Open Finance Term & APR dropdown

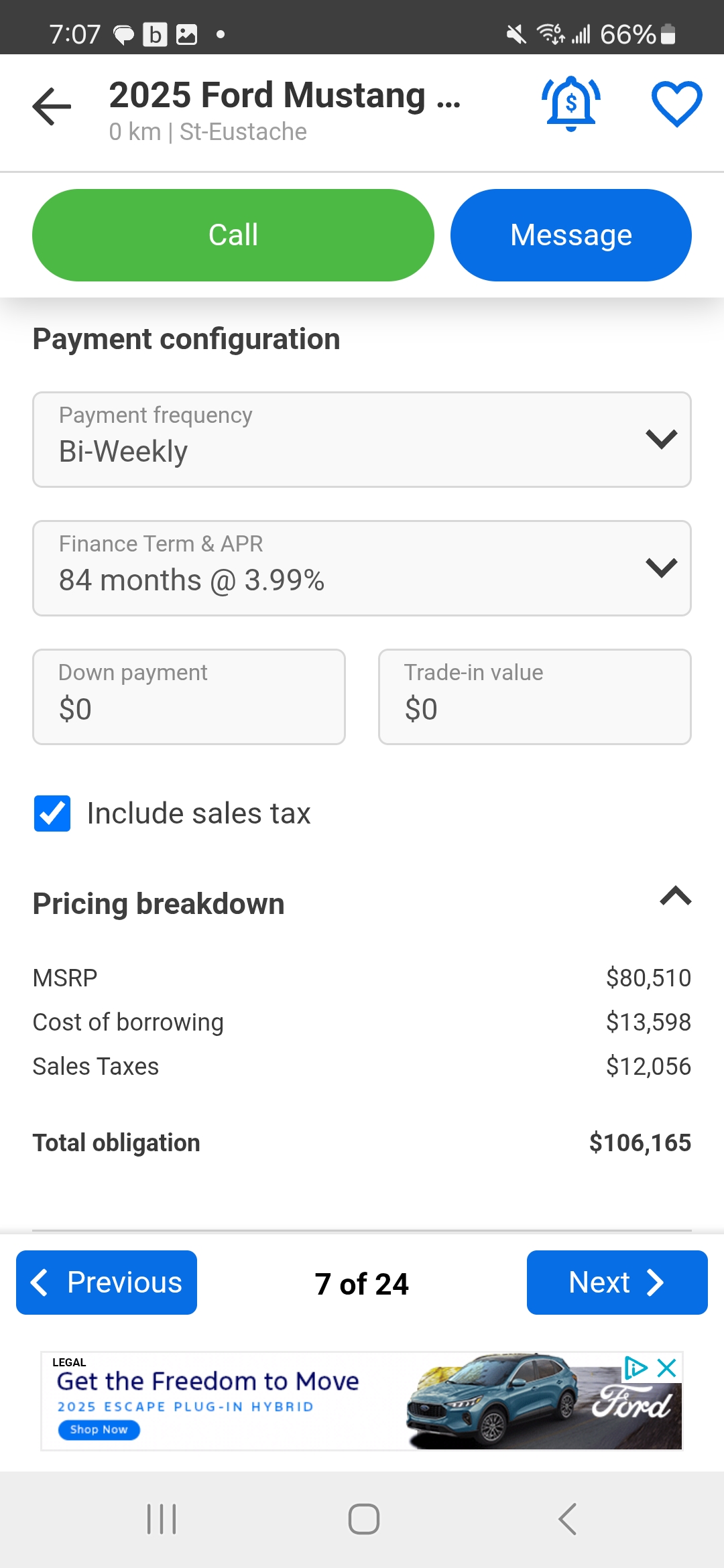[362, 568]
